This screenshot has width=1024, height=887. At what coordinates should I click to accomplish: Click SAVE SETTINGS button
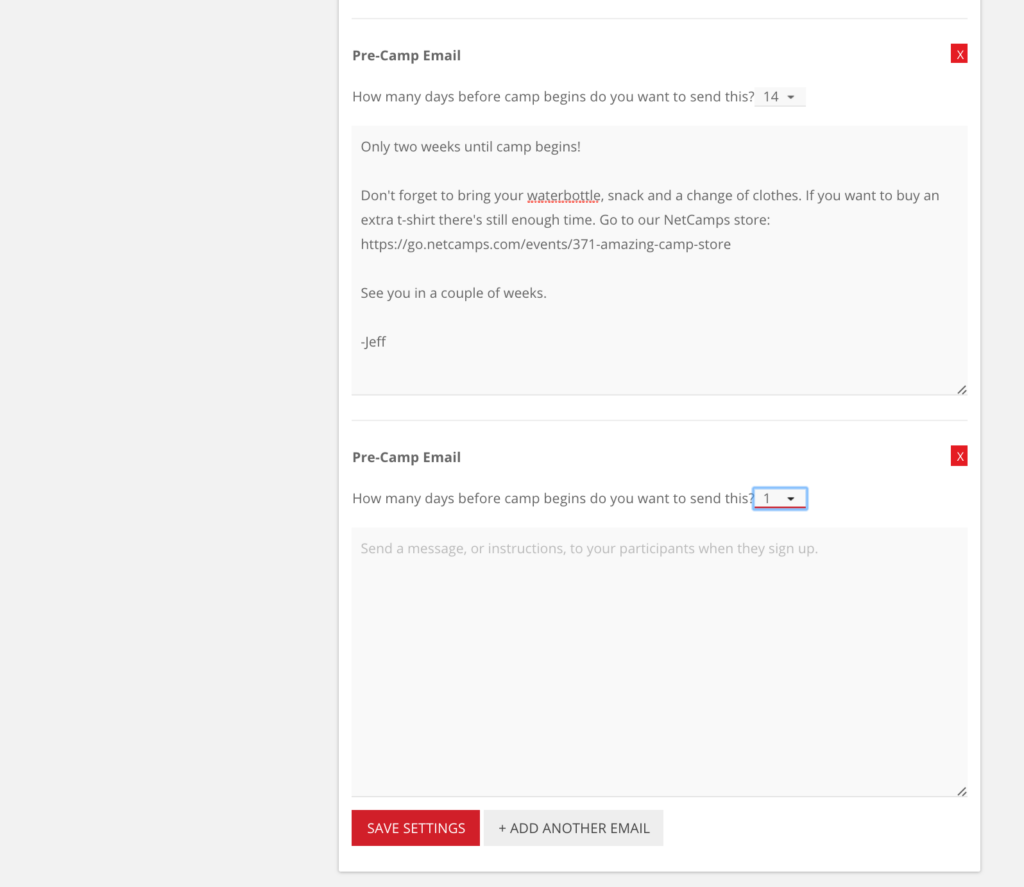(415, 827)
